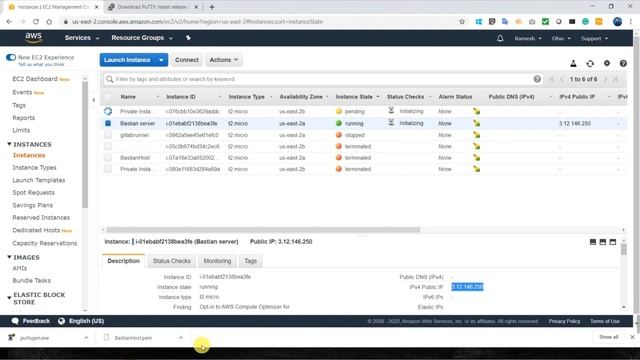The width and height of the screenshot is (640, 360).
Task: Open AMIs in sidebar
Action: pyautogui.click(x=20, y=268)
